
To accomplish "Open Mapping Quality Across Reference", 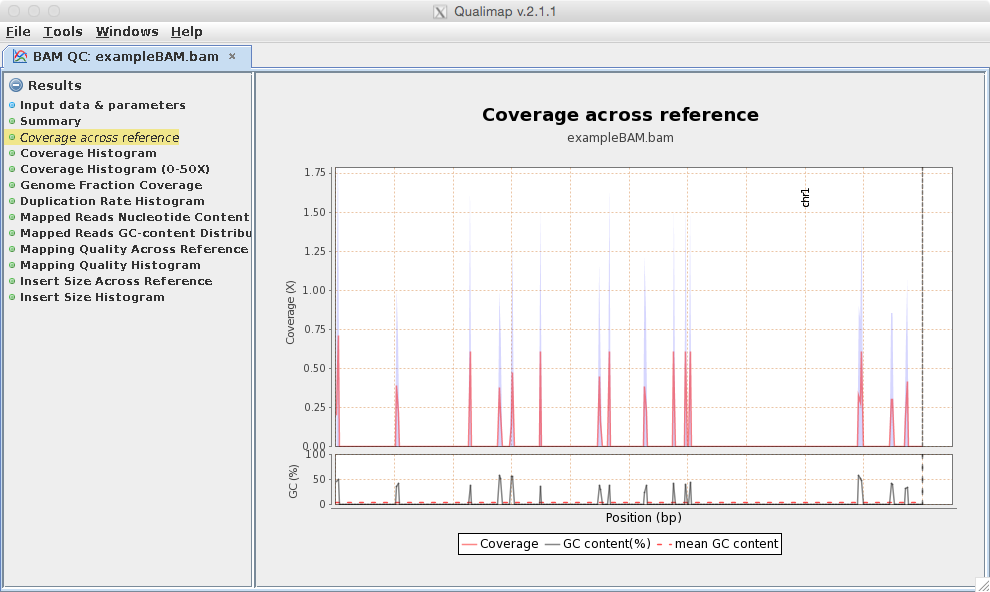I will pyautogui.click(x=134, y=249).
